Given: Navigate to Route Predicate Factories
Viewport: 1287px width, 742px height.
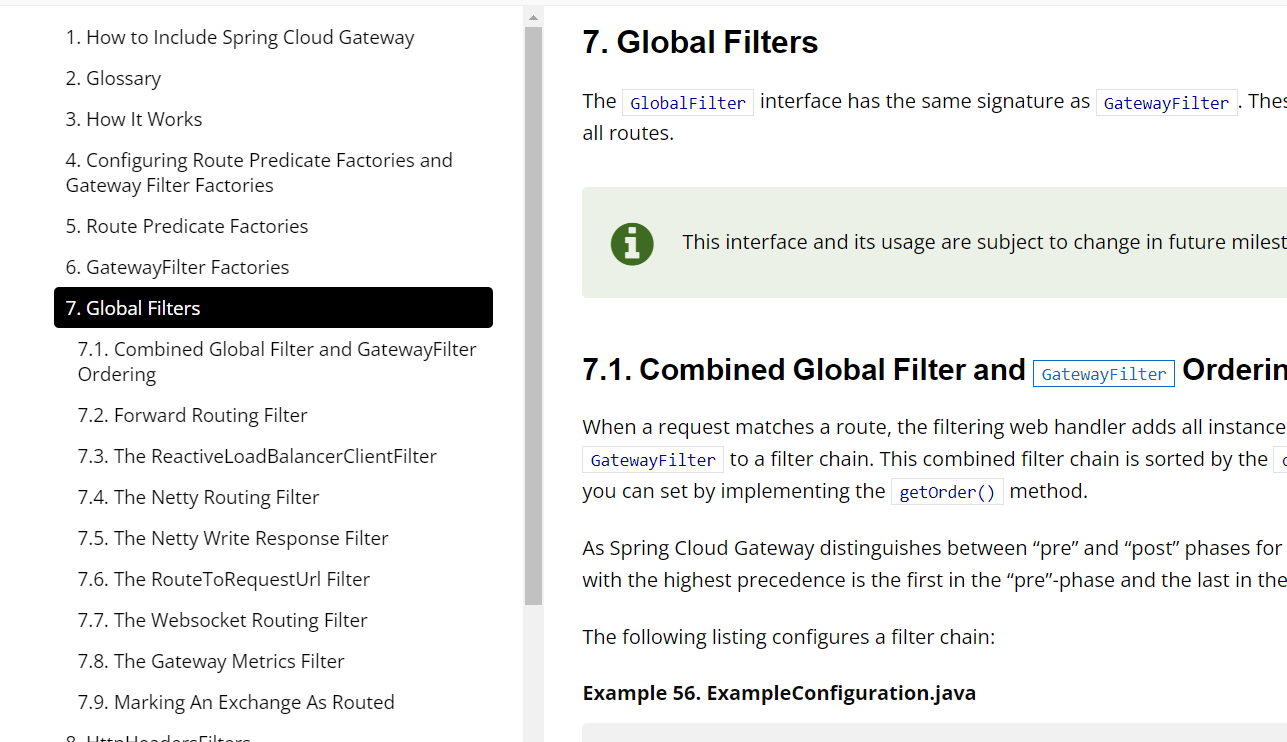Looking at the screenshot, I should (187, 227).
